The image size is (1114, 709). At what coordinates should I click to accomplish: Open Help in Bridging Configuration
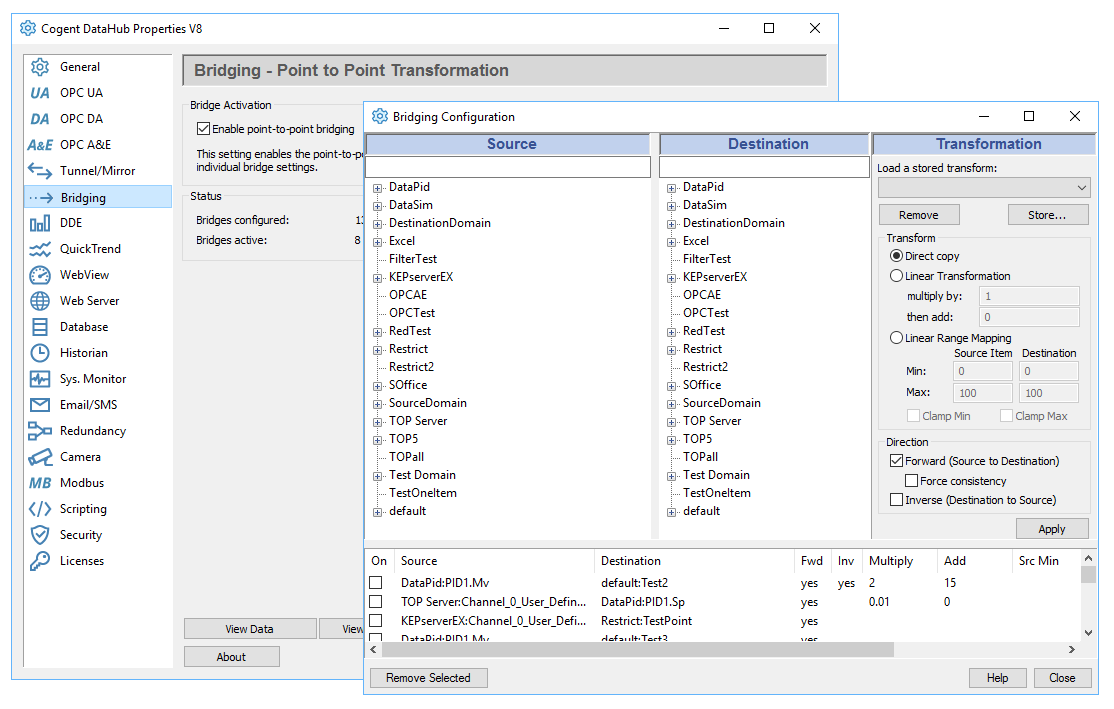[997, 678]
